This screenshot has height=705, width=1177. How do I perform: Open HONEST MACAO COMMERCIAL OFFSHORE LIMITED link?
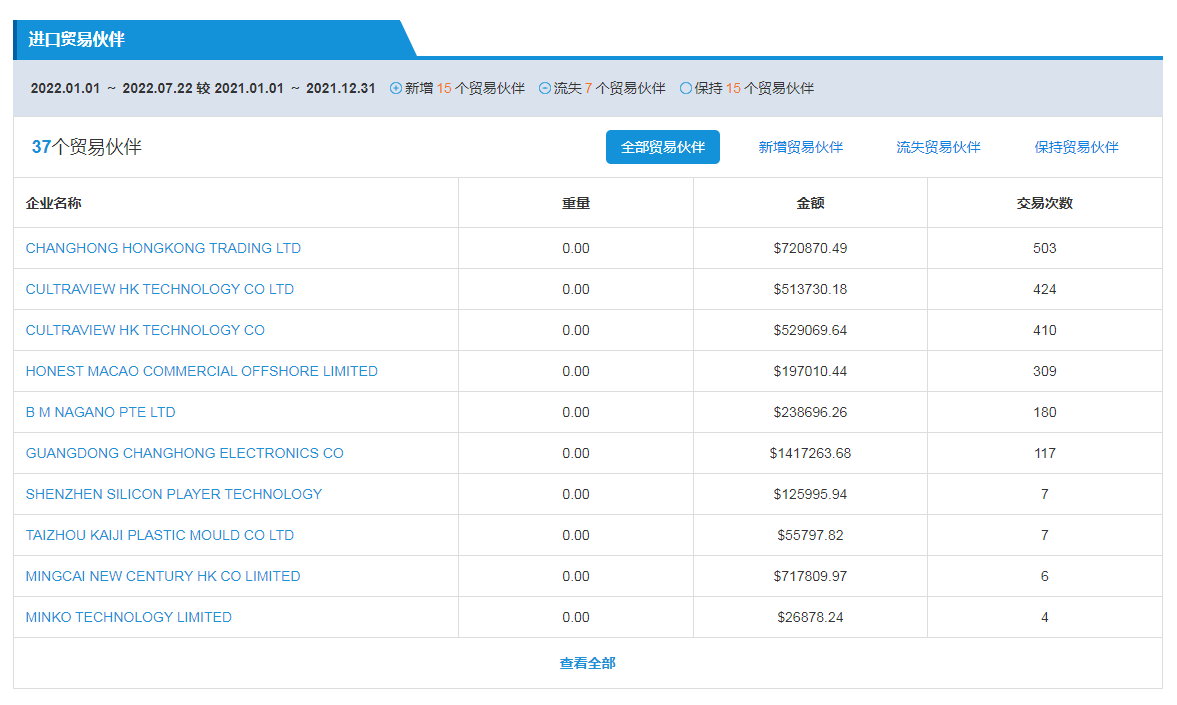(202, 371)
